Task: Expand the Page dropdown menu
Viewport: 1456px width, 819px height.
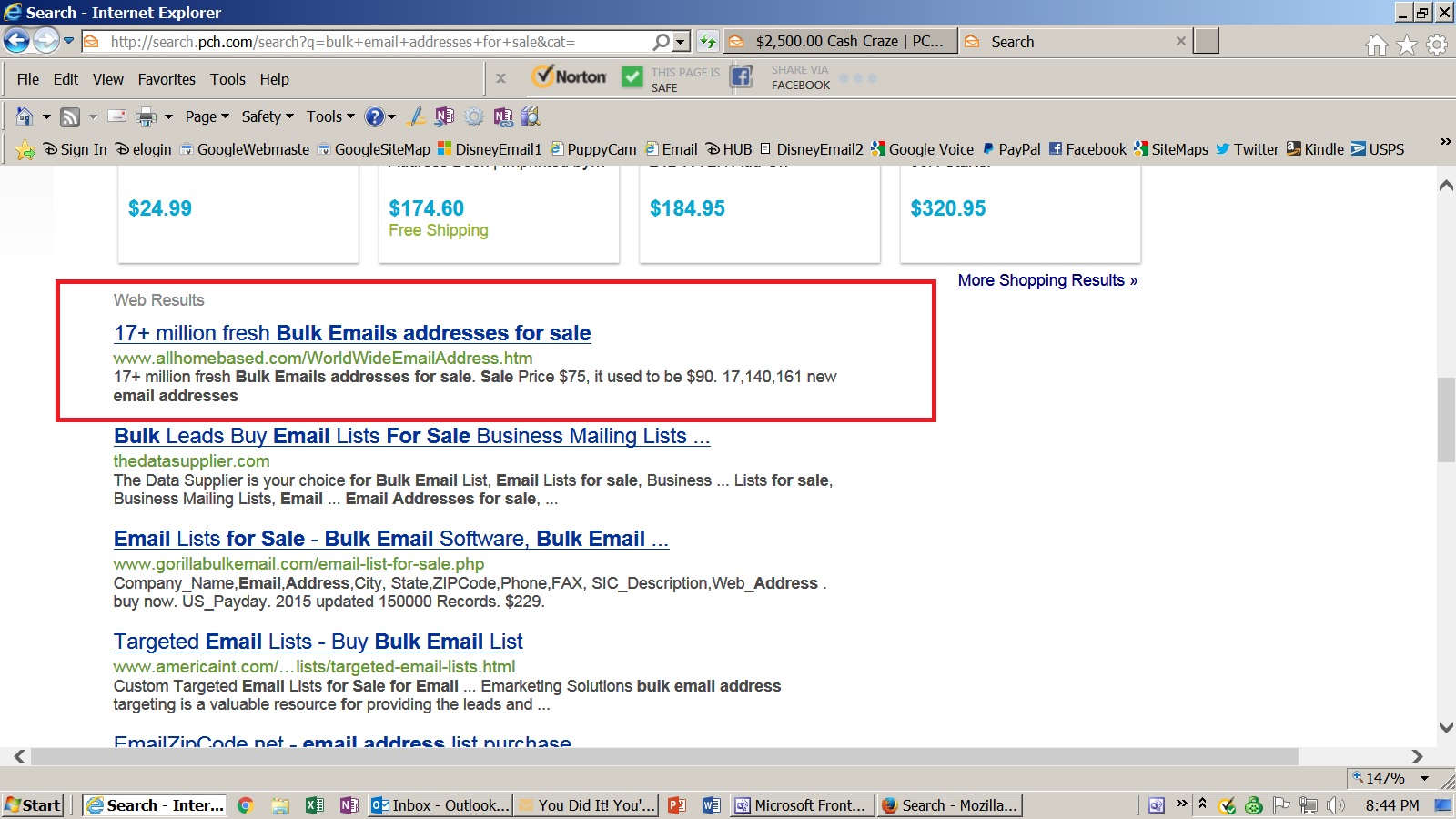Action: [x=207, y=116]
